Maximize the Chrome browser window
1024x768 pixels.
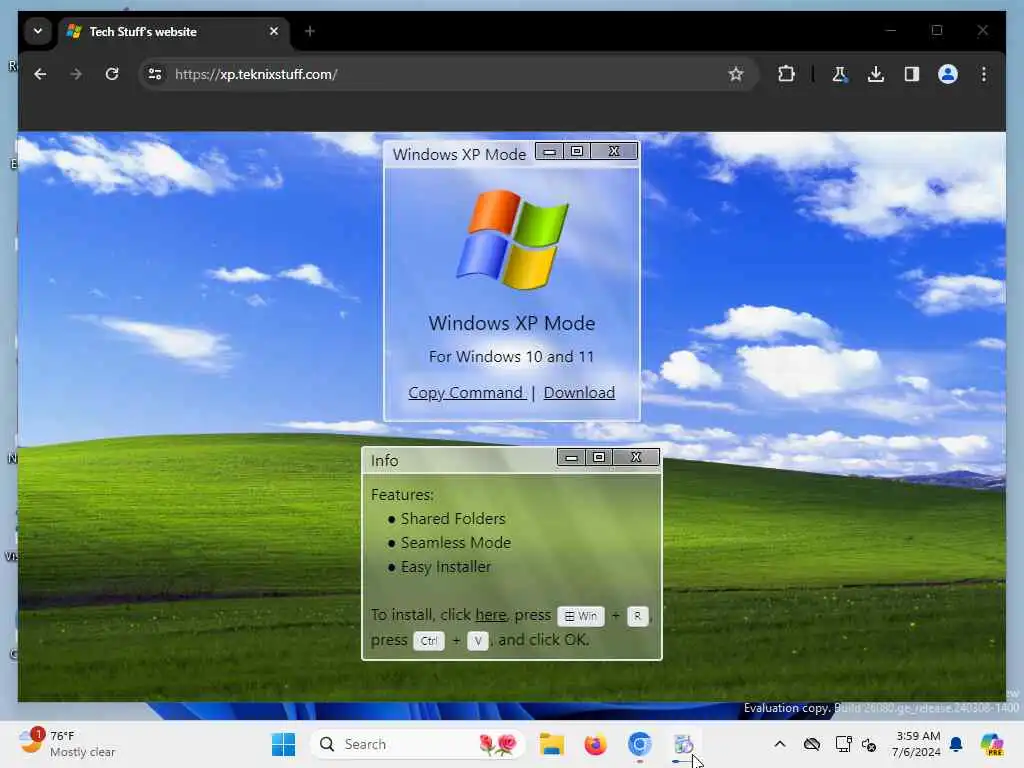(936, 30)
